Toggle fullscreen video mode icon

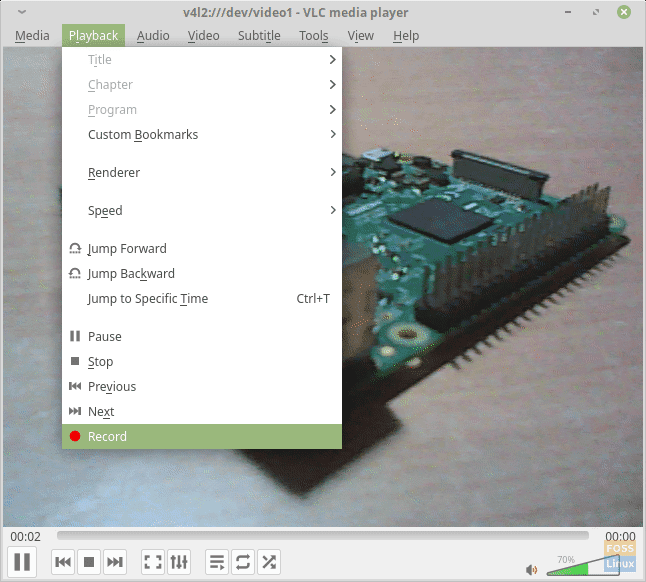(x=153, y=562)
